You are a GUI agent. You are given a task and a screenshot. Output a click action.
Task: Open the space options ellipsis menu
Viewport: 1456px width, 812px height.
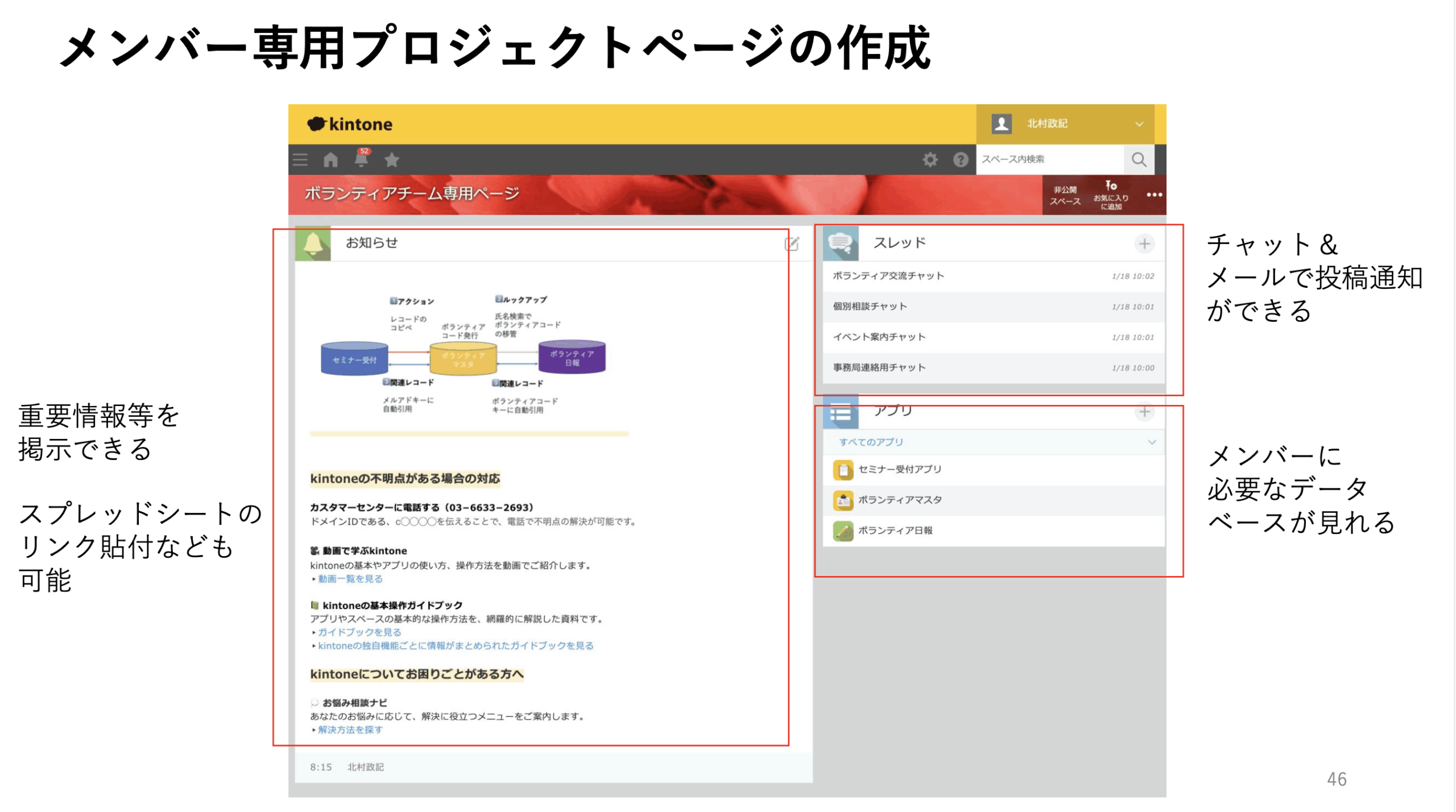click(x=1154, y=195)
